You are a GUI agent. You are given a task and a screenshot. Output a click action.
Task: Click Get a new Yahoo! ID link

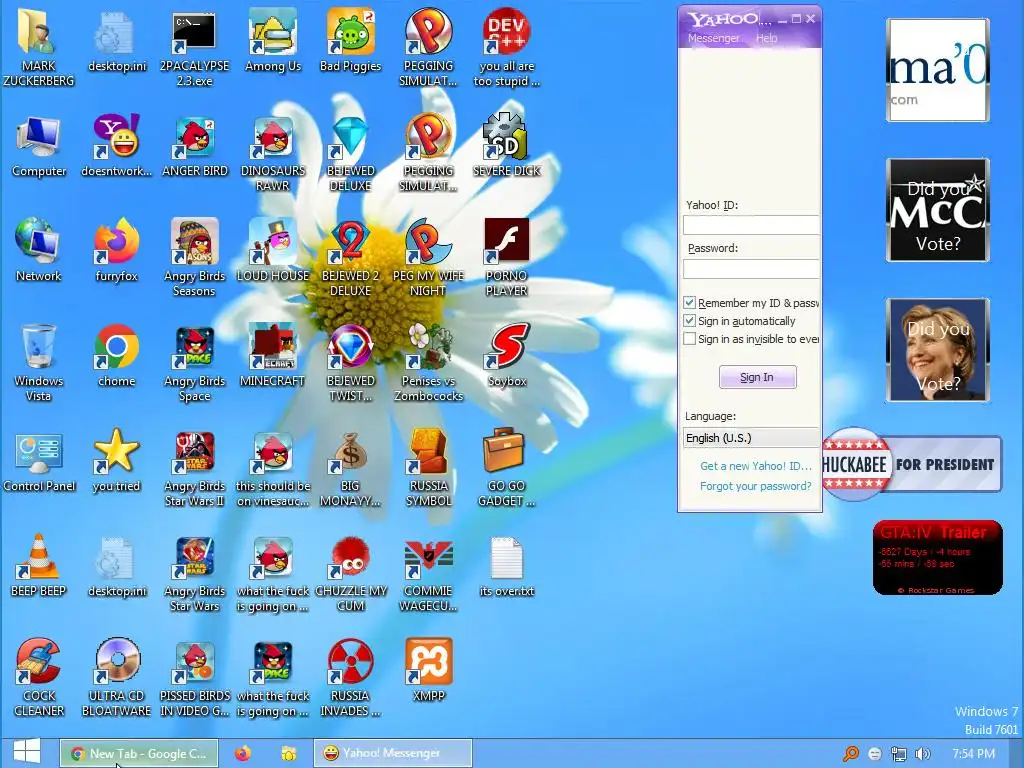tap(756, 466)
